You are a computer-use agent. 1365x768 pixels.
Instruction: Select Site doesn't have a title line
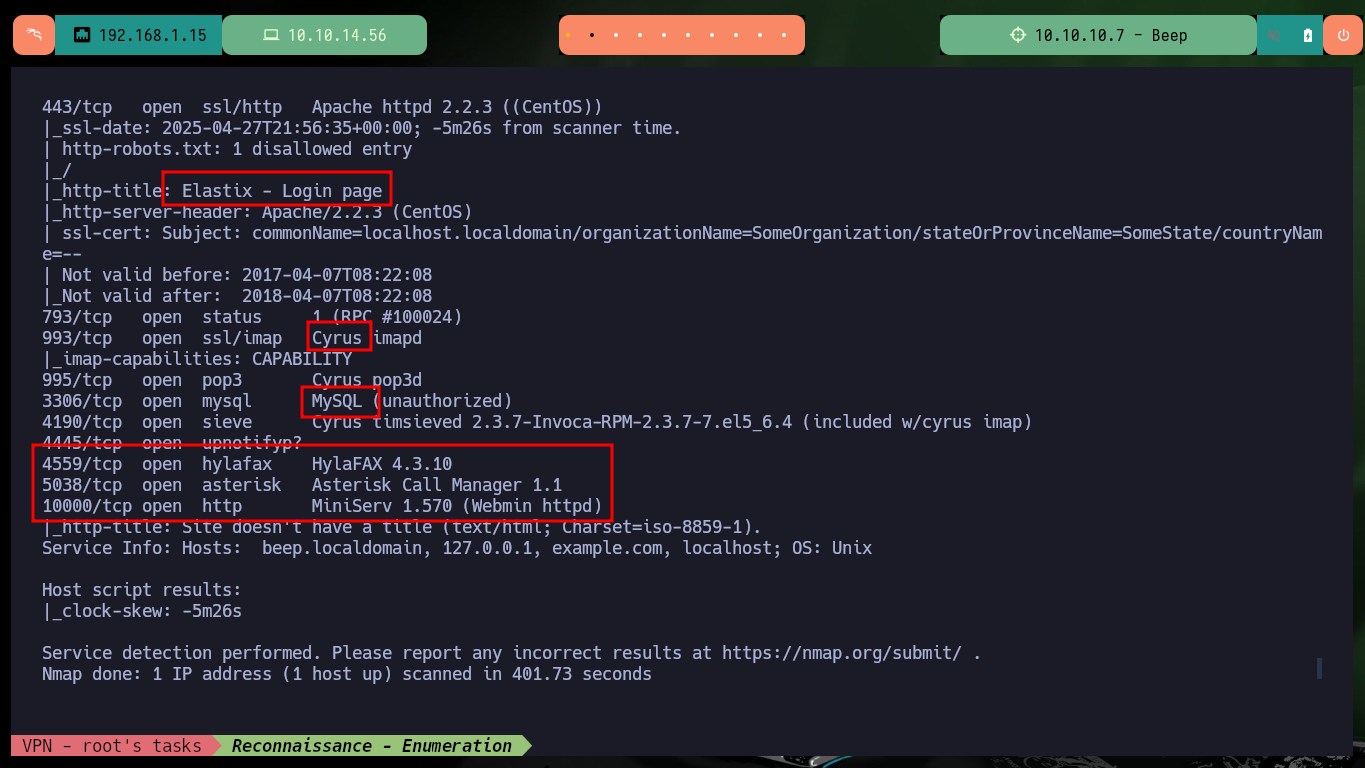[402, 527]
